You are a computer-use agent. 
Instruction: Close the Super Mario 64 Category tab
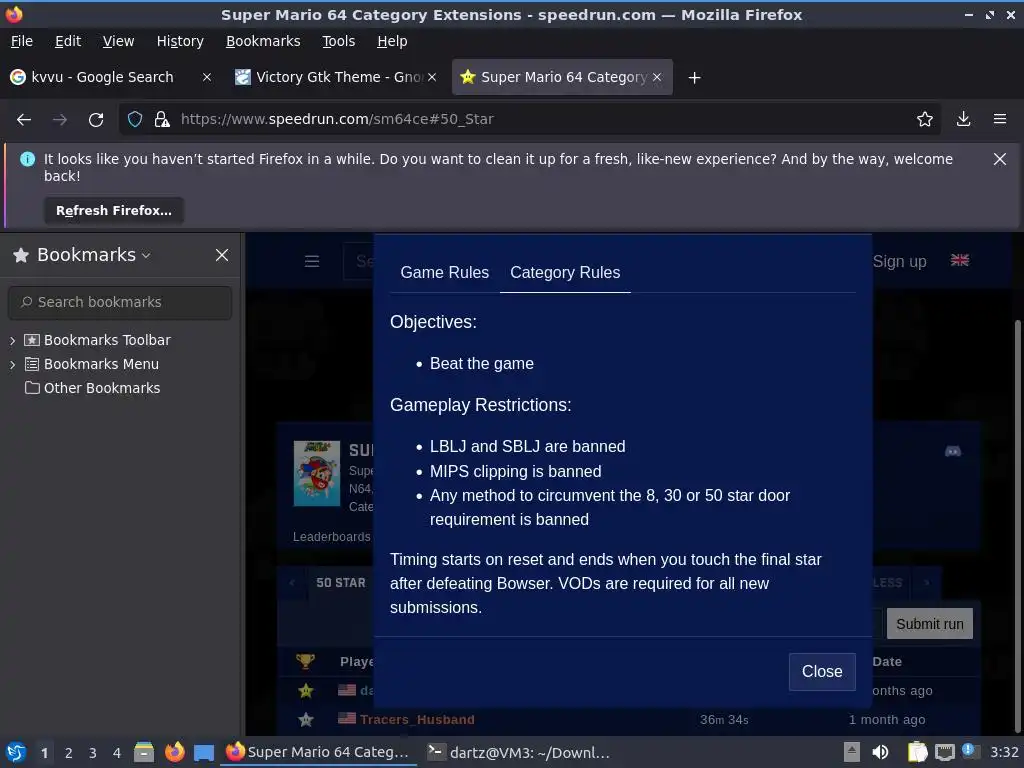[657, 77]
